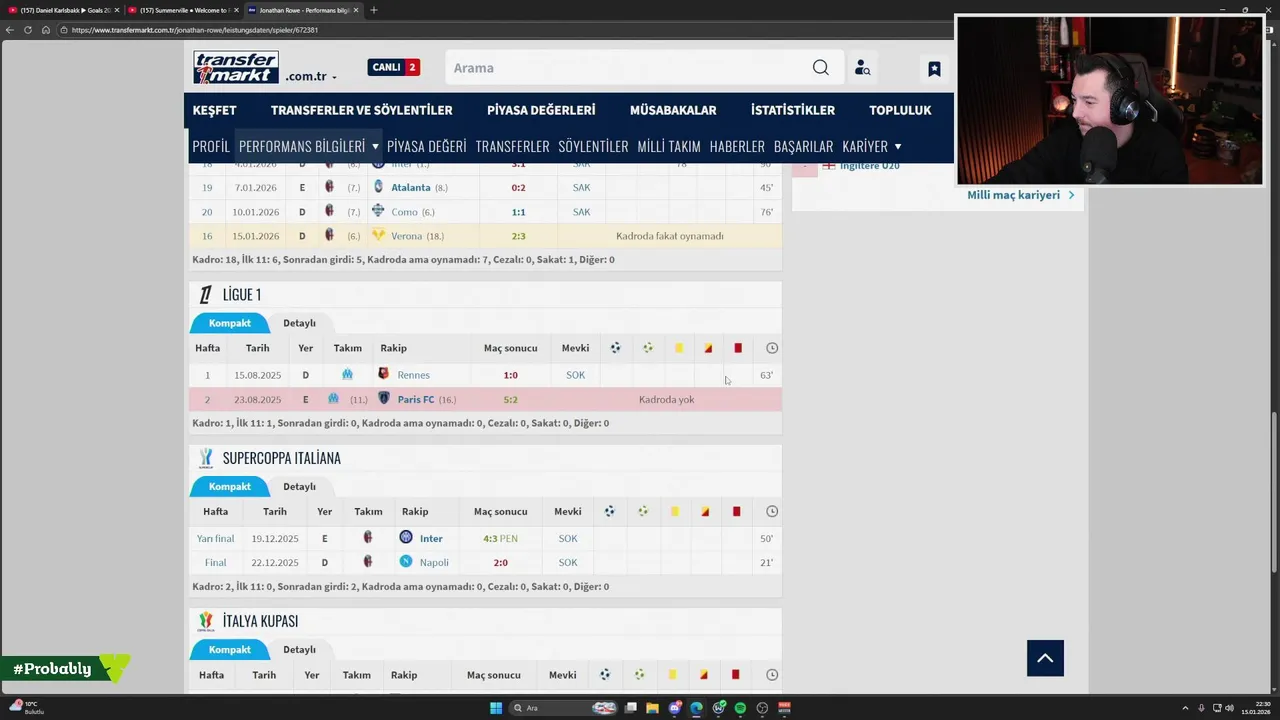Click the Rennes club crest
This screenshot has width=1280, height=720.
pos(383,374)
